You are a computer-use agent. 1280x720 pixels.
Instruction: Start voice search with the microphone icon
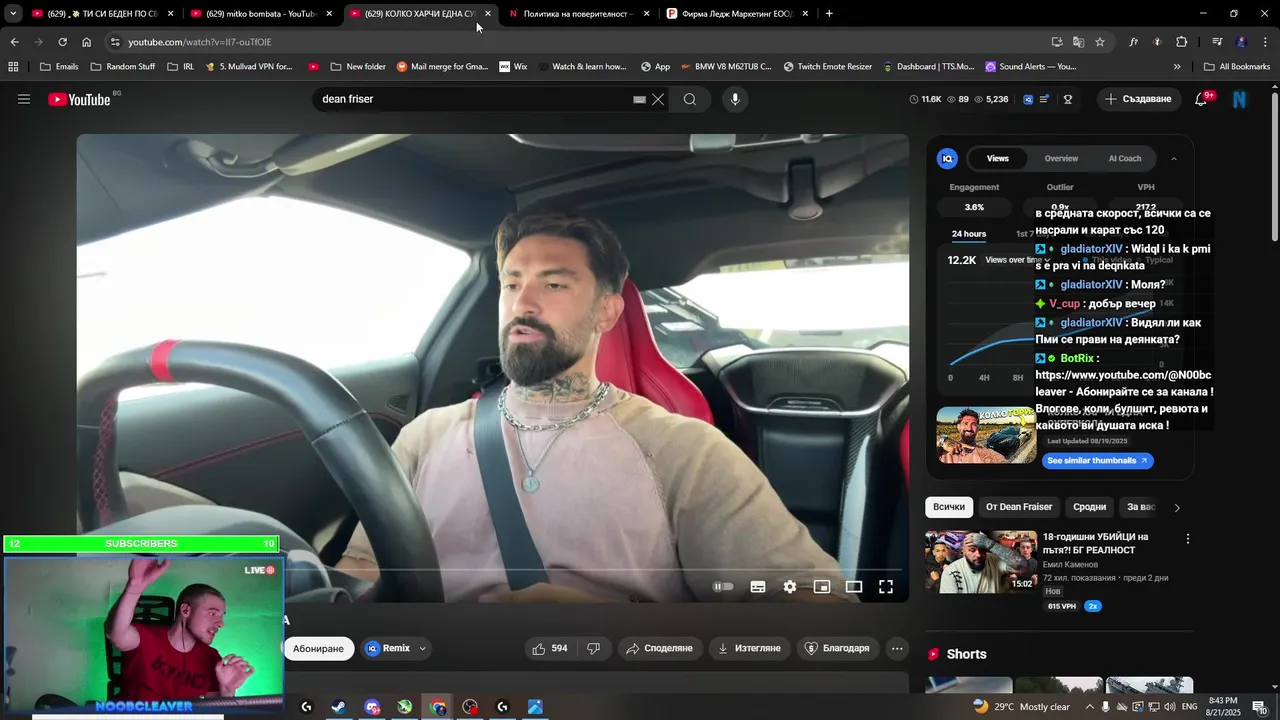(x=735, y=99)
